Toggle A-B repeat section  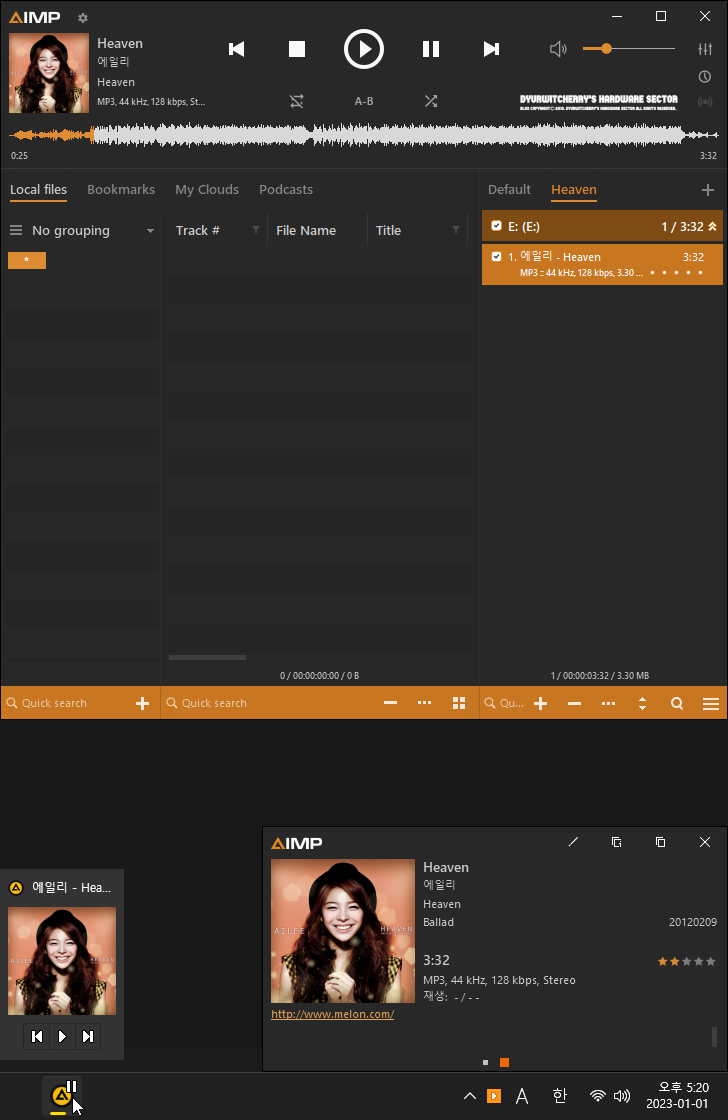click(364, 101)
